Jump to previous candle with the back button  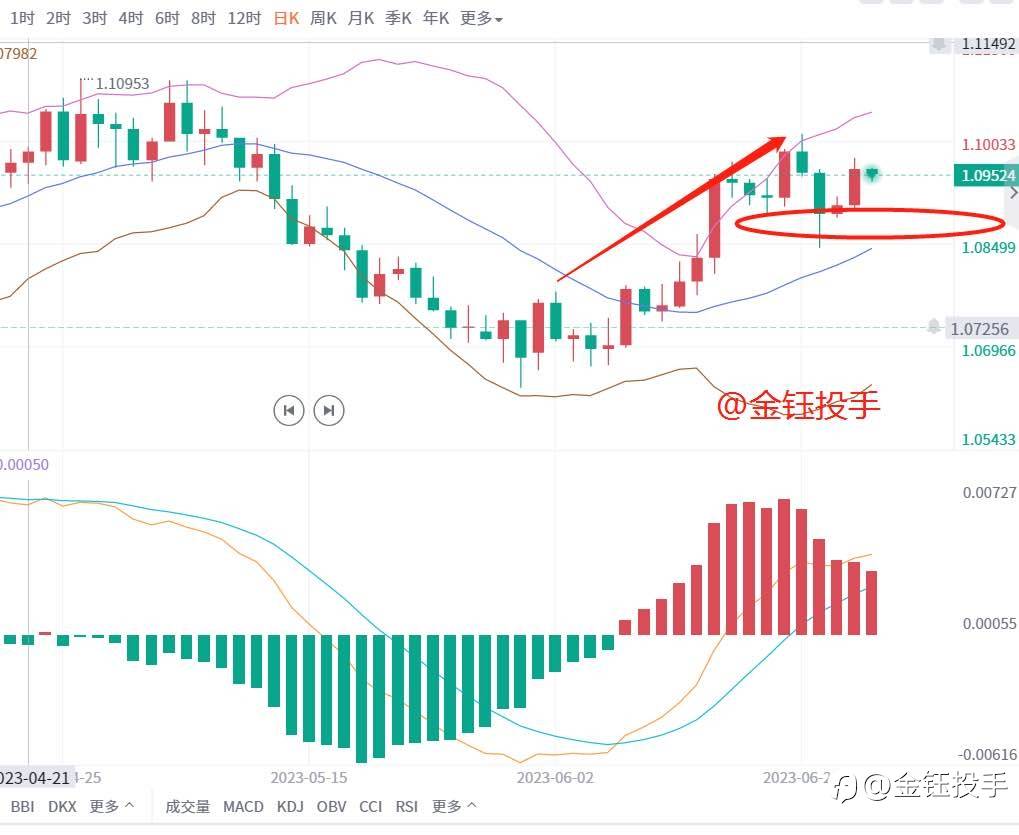coord(288,409)
